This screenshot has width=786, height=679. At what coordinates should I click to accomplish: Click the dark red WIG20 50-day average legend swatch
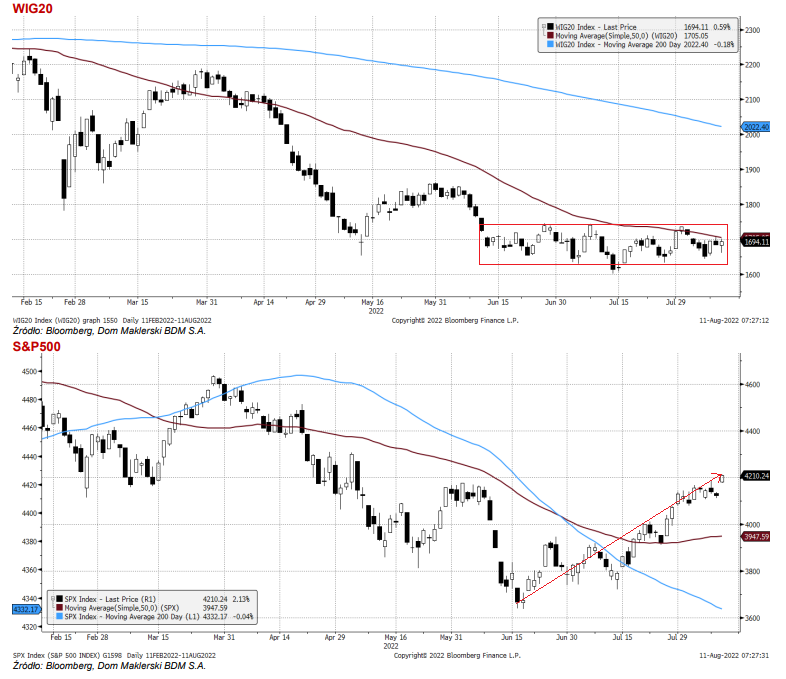coord(550,36)
